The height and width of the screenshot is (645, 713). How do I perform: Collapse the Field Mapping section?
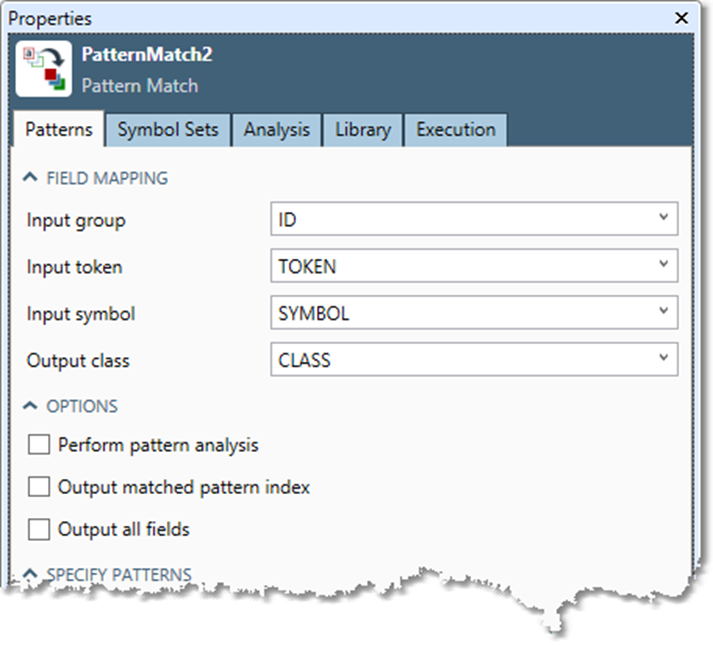point(29,179)
